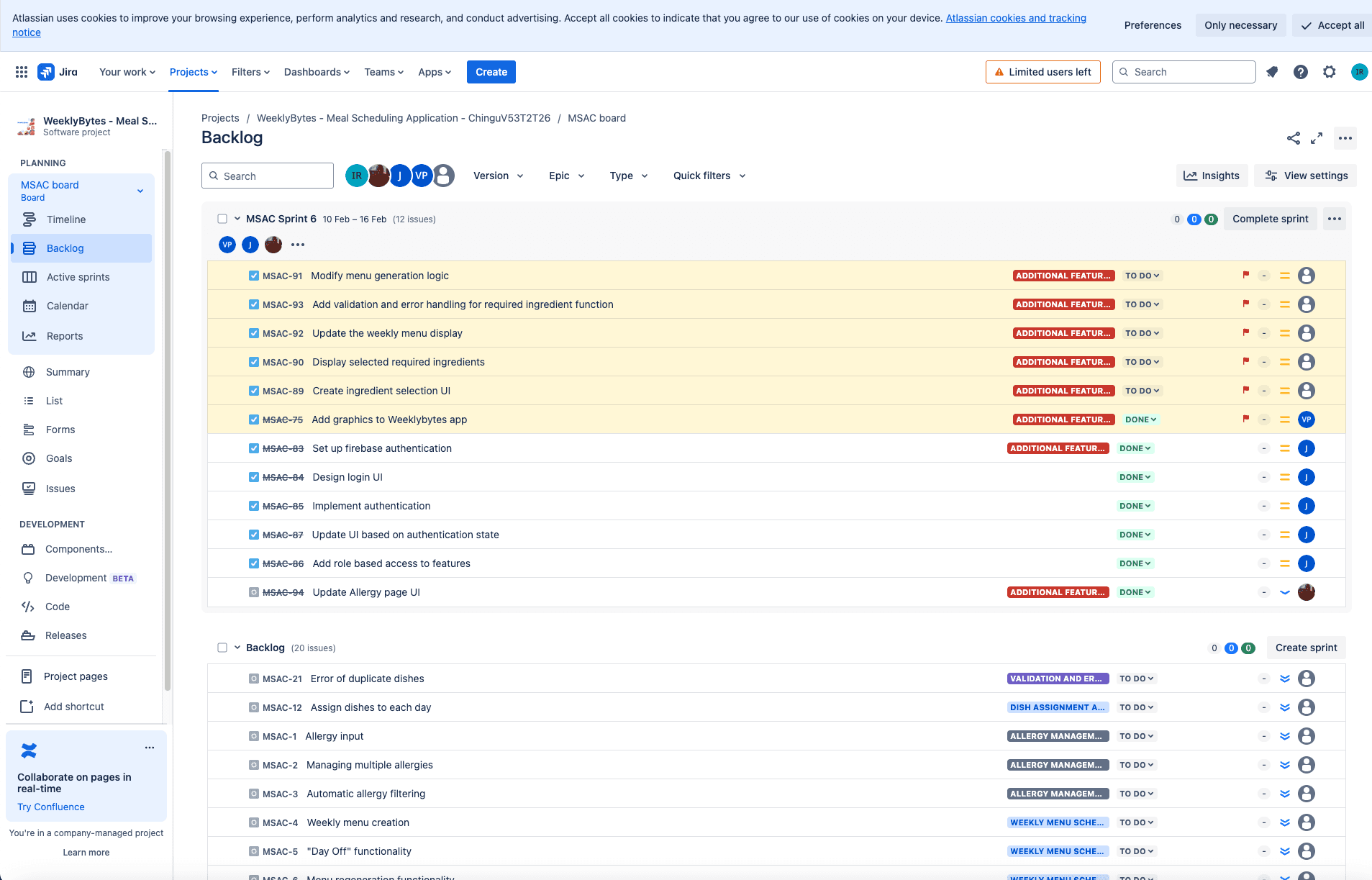Click the issue type checkbox icon for MSAC-90
The image size is (1372, 880).
pos(254,362)
